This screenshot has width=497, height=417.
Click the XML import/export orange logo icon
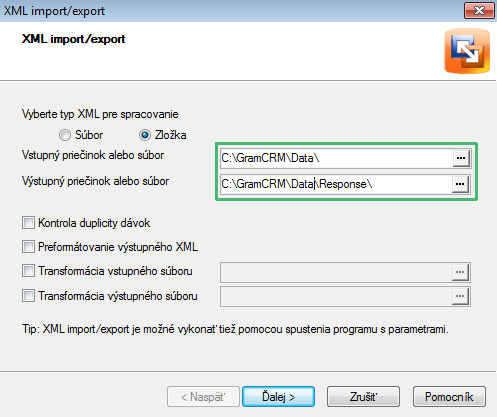(x=467, y=51)
